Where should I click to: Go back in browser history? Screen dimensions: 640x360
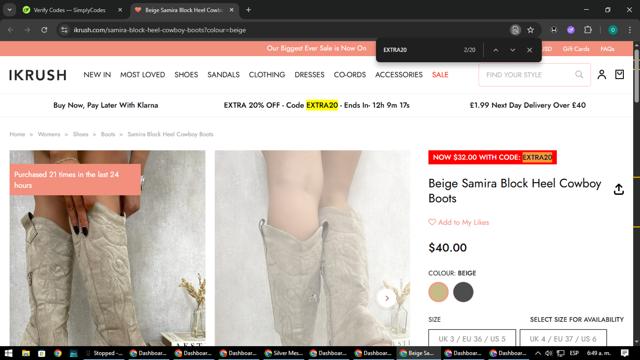pyautogui.click(x=11, y=30)
